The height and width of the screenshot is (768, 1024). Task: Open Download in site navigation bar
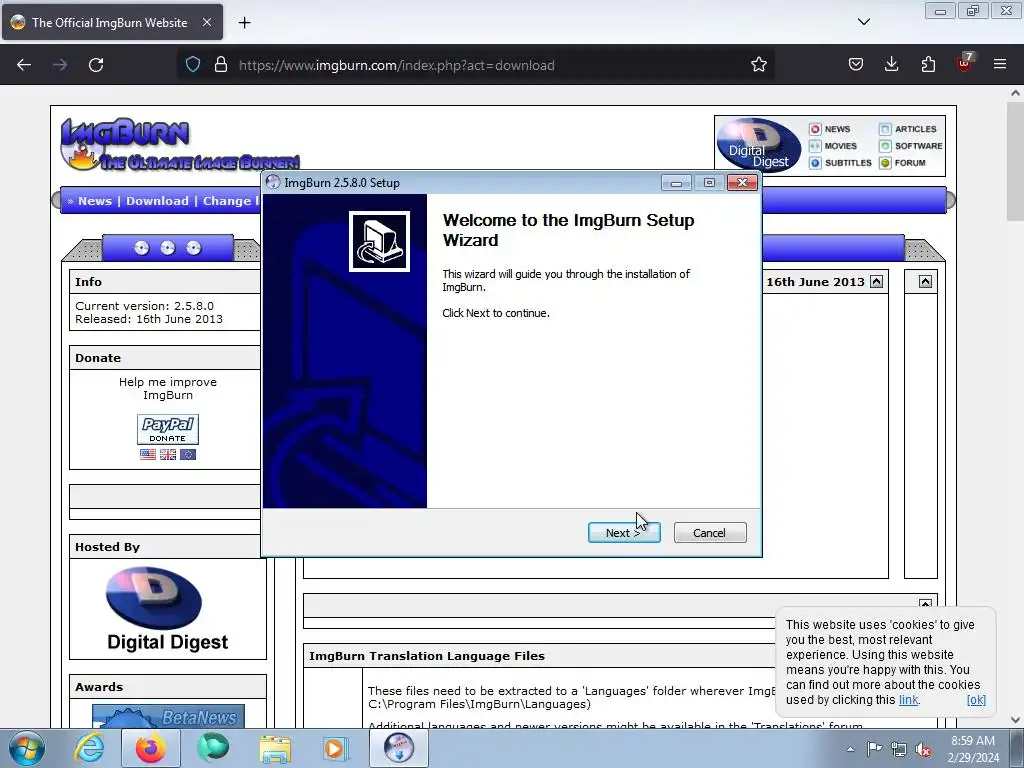click(x=157, y=201)
